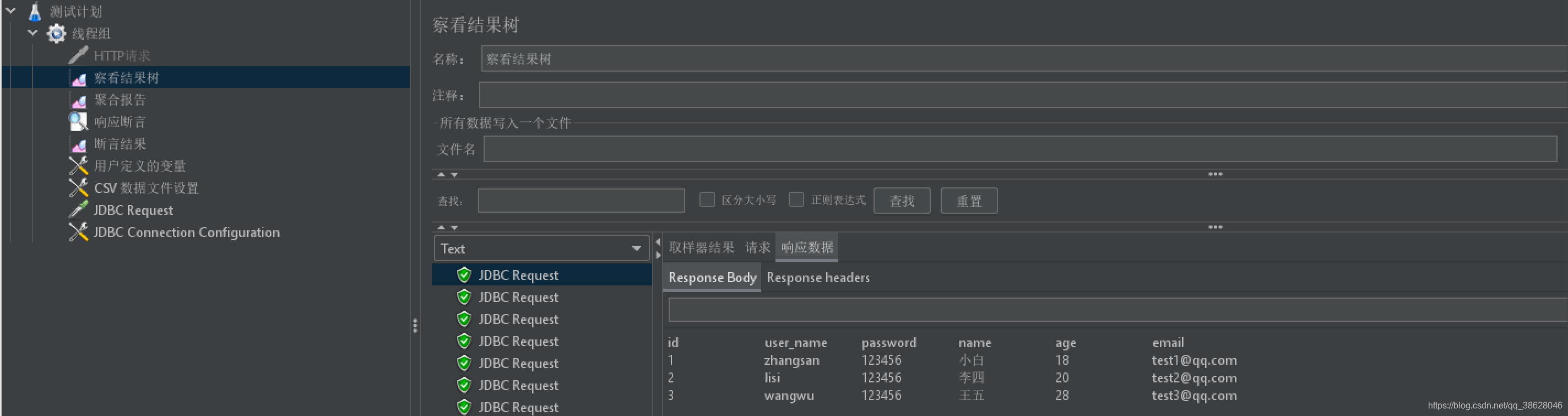Viewport: 1568px width, 416px height.
Task: Click the green shield of the fourth JDBC Request result
Action: [x=464, y=341]
